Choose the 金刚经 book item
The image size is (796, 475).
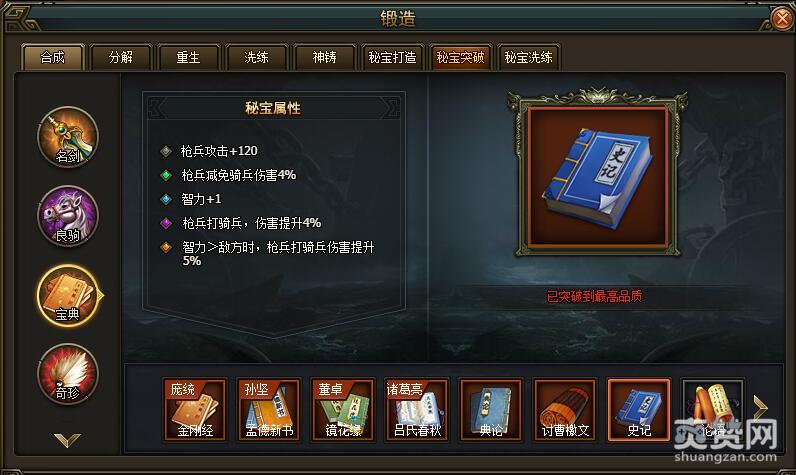coord(195,410)
